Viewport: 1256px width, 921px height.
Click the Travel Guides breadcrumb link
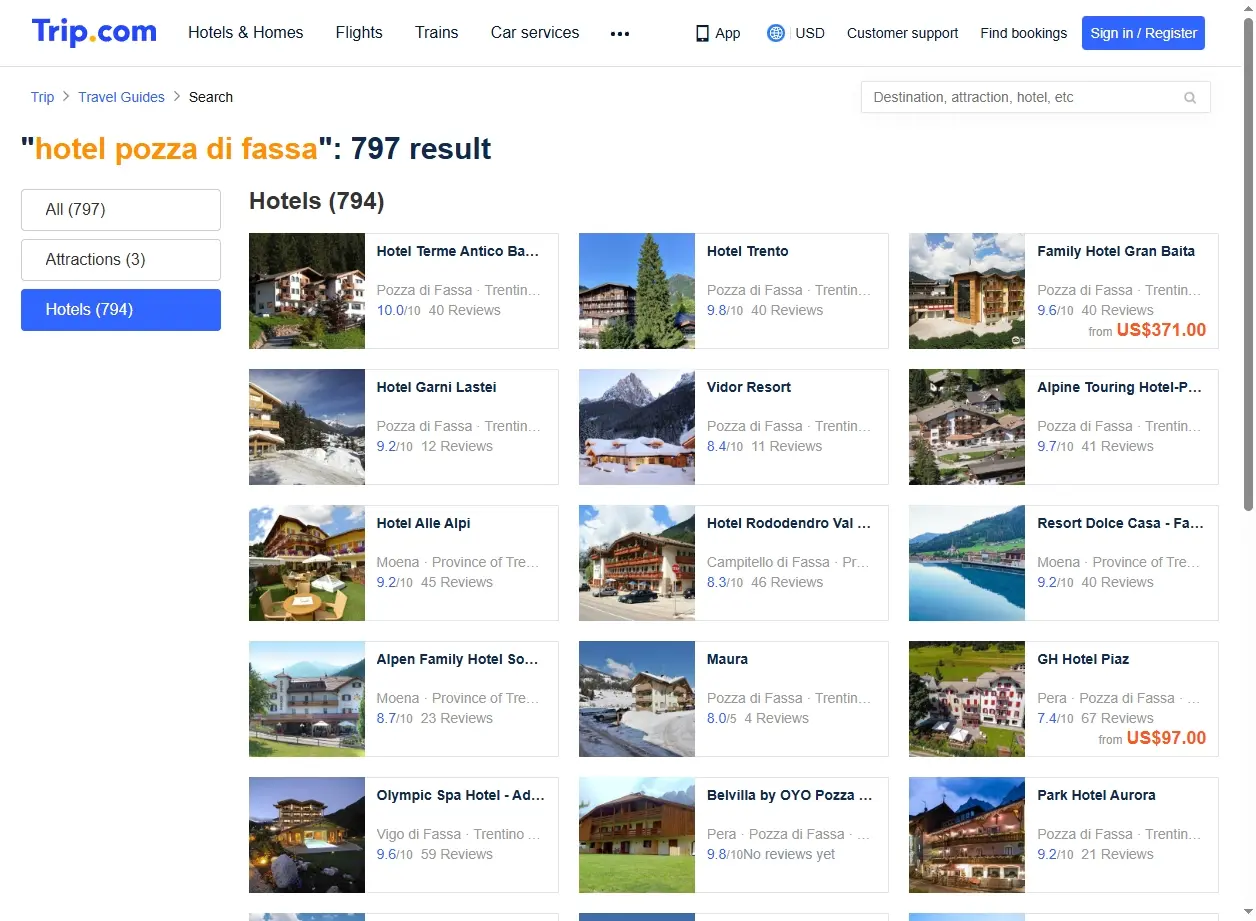point(121,97)
